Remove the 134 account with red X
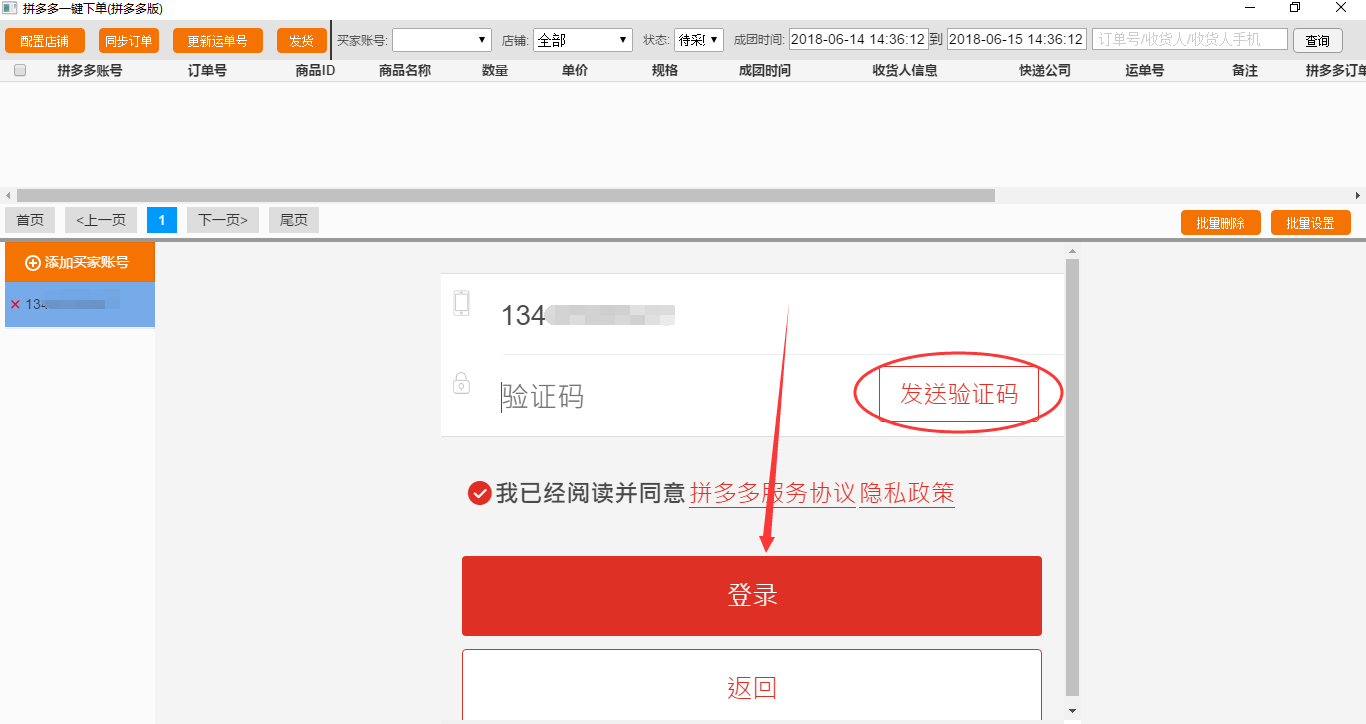 click(15, 304)
